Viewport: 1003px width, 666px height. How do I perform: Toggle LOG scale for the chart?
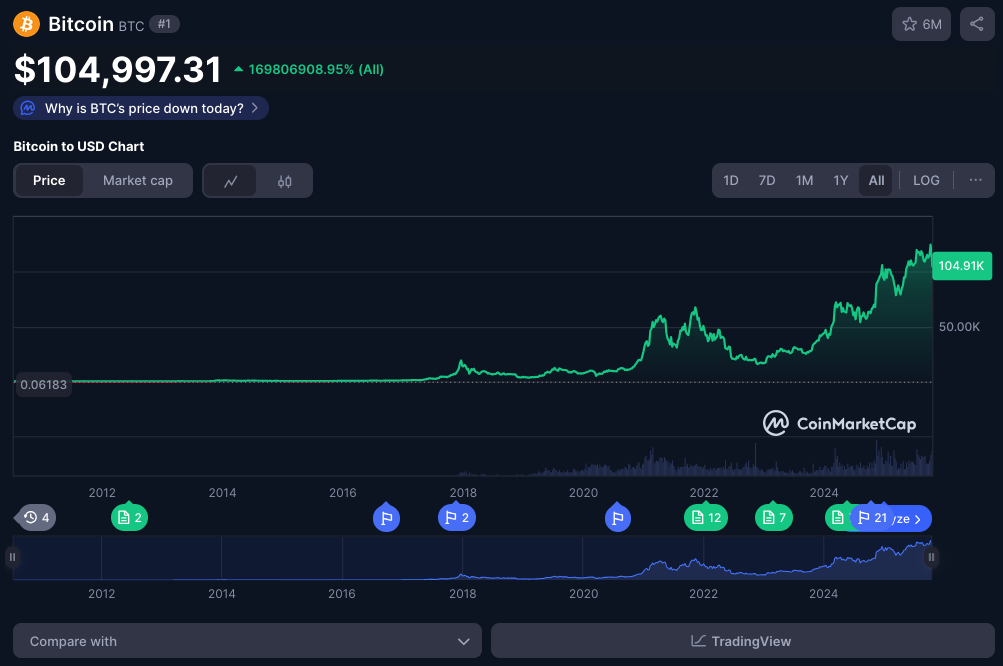[925, 180]
